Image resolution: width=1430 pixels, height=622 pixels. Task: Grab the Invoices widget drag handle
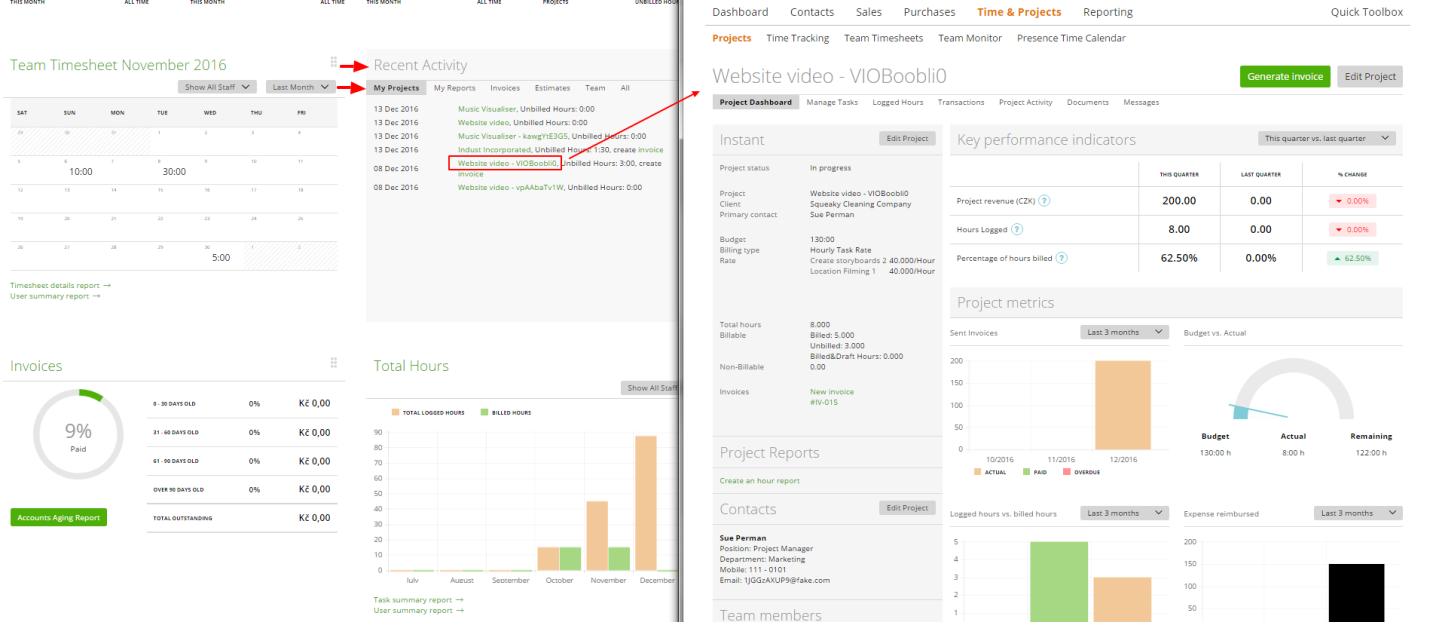click(x=334, y=364)
